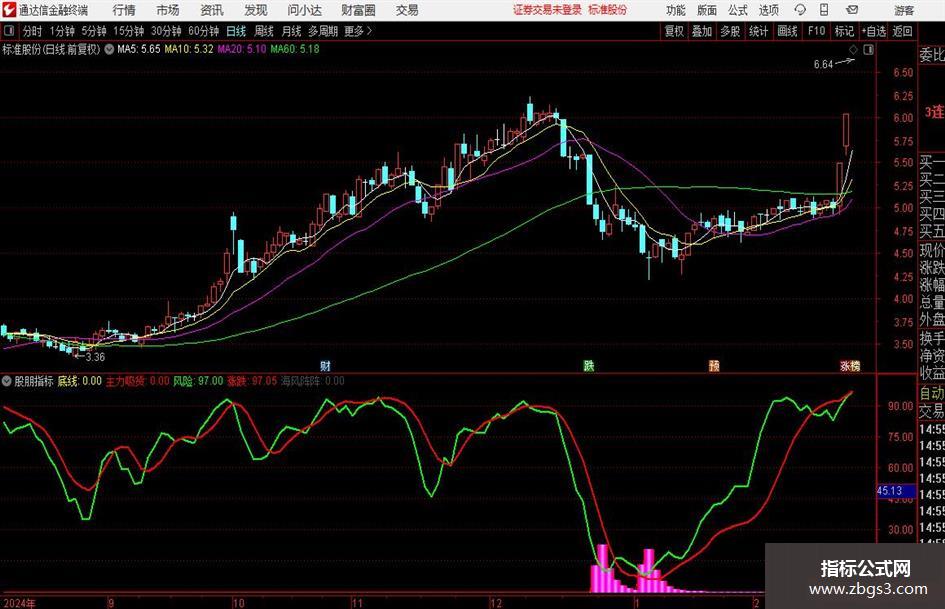Toggle the right info panel icon

click(x=868, y=50)
